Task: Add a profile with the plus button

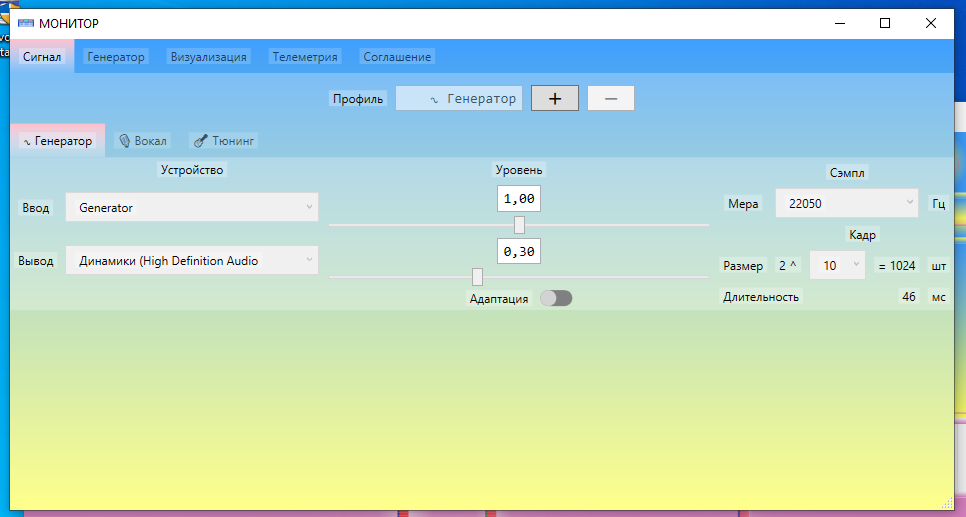Action: click(555, 98)
